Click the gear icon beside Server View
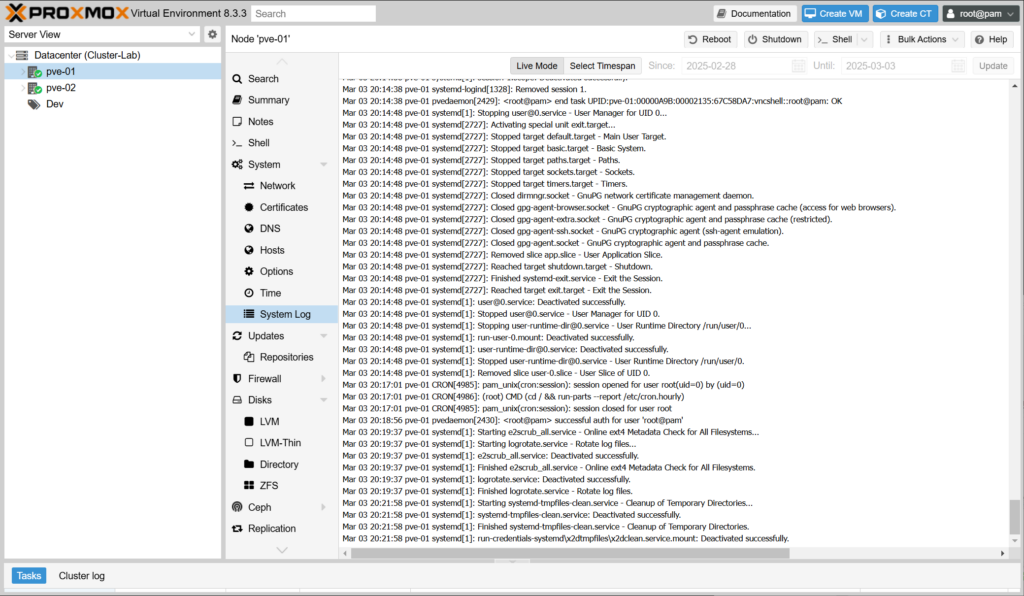The width and height of the screenshot is (1024, 596). pyautogui.click(x=212, y=34)
